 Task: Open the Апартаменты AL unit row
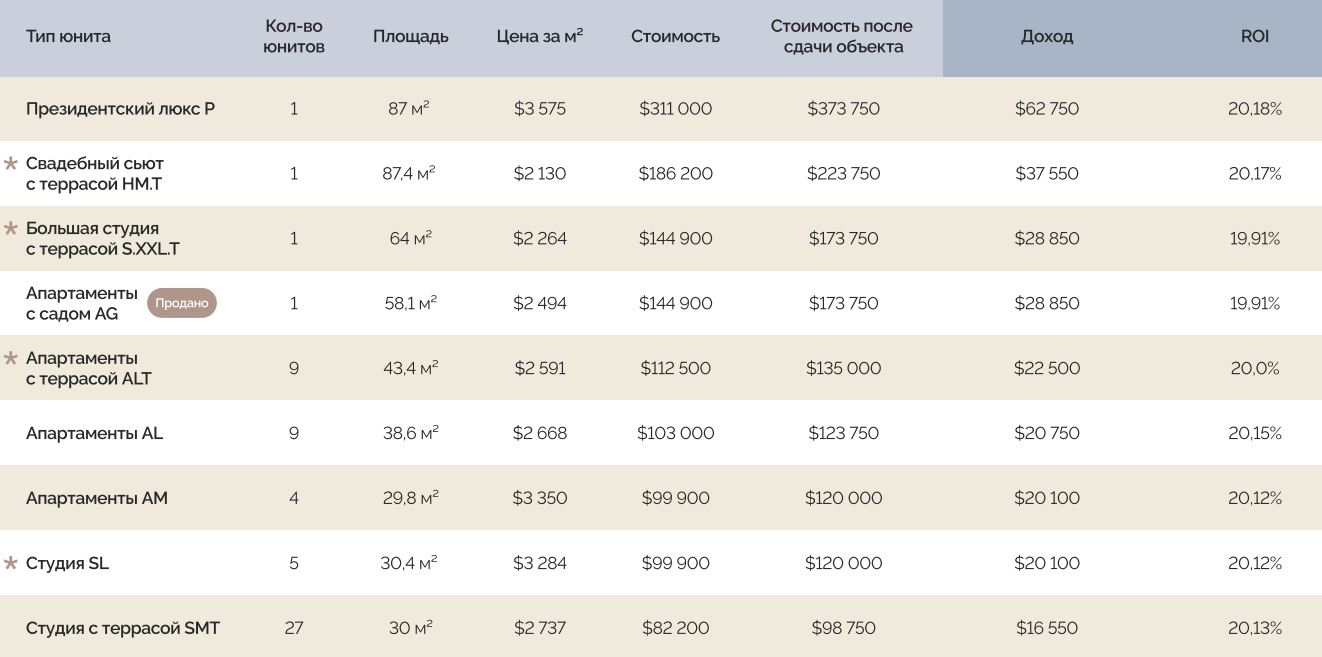click(661, 433)
